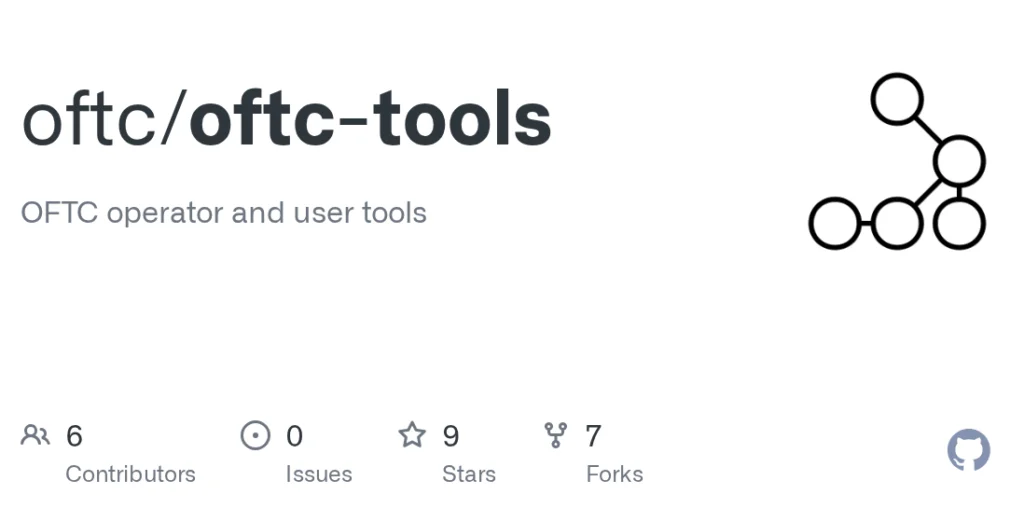The height and width of the screenshot is (508, 1024).
Task: Click the fork icon for Forks
Action: point(555,435)
